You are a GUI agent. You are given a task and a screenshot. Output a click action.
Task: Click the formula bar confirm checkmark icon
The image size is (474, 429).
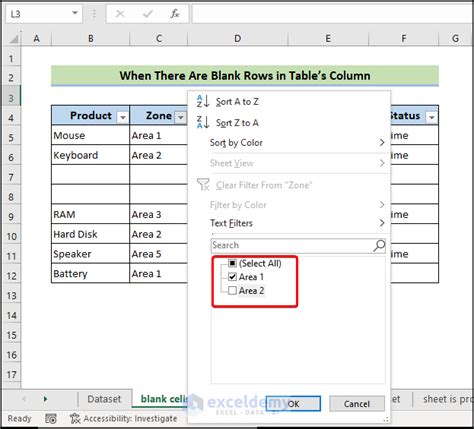[x=147, y=14]
